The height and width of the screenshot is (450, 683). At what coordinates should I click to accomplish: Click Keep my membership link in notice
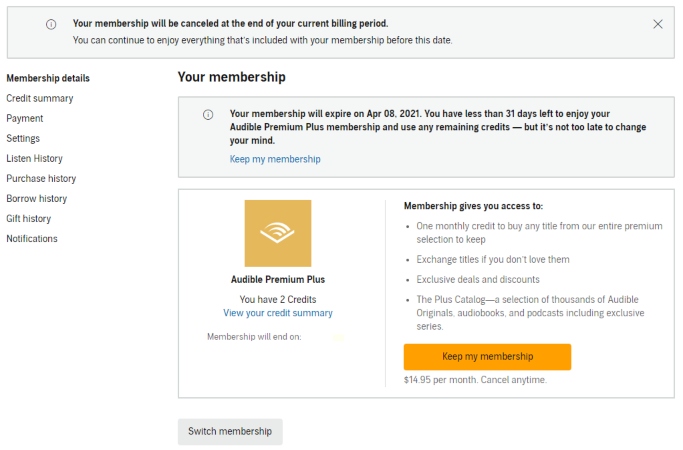pyautogui.click(x=275, y=159)
